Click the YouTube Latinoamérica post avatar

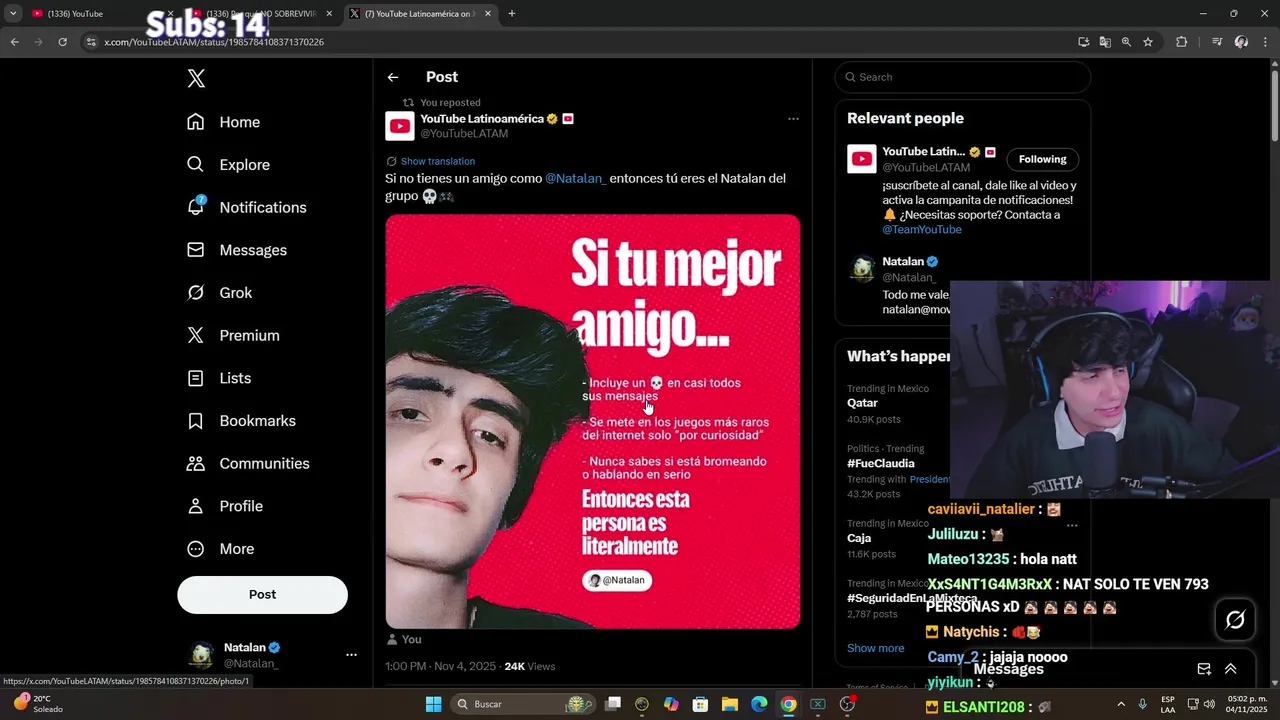pyautogui.click(x=400, y=126)
